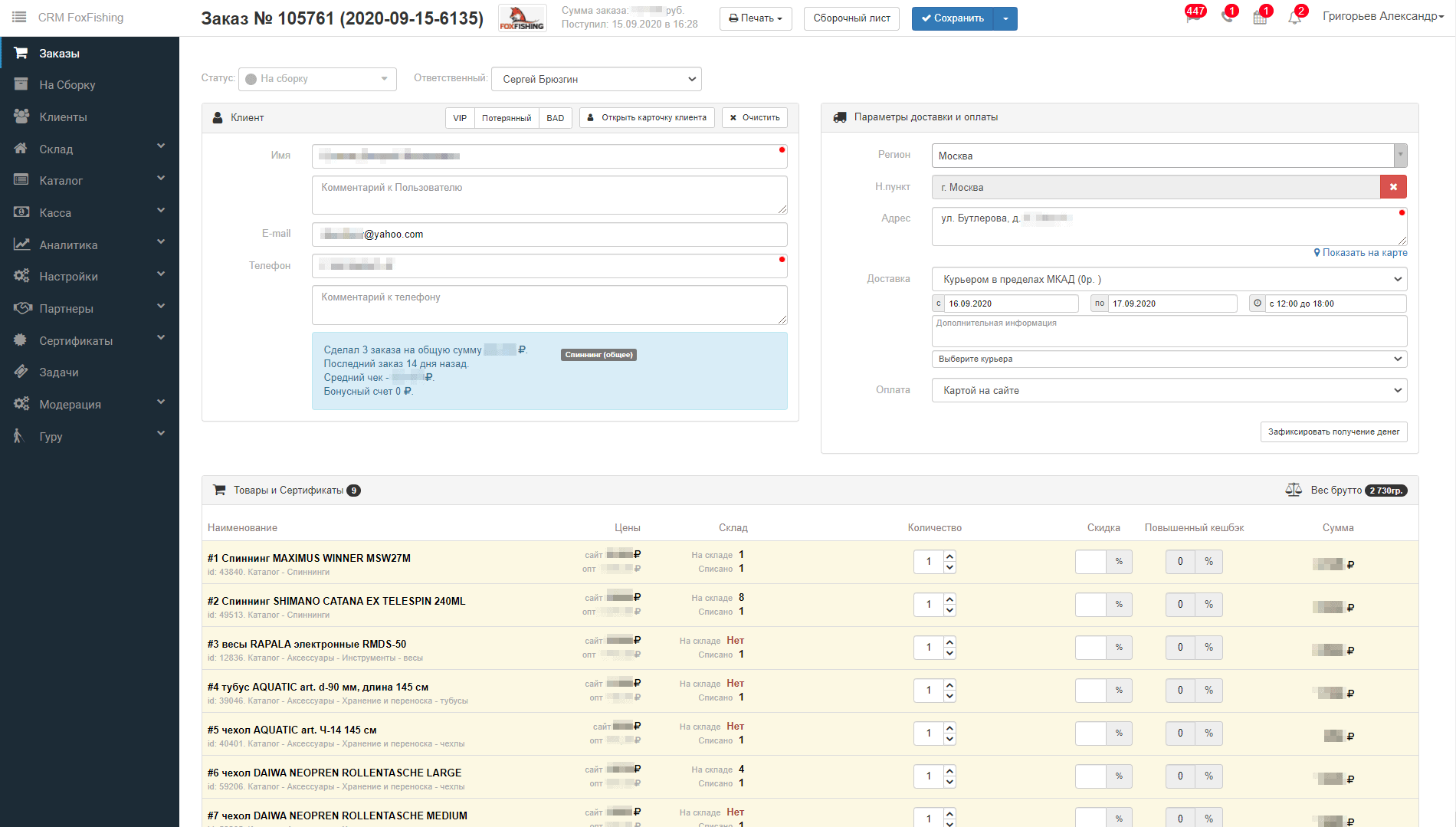Expand the Аналитика sidebar chevron
1456x827 pixels.
click(161, 242)
